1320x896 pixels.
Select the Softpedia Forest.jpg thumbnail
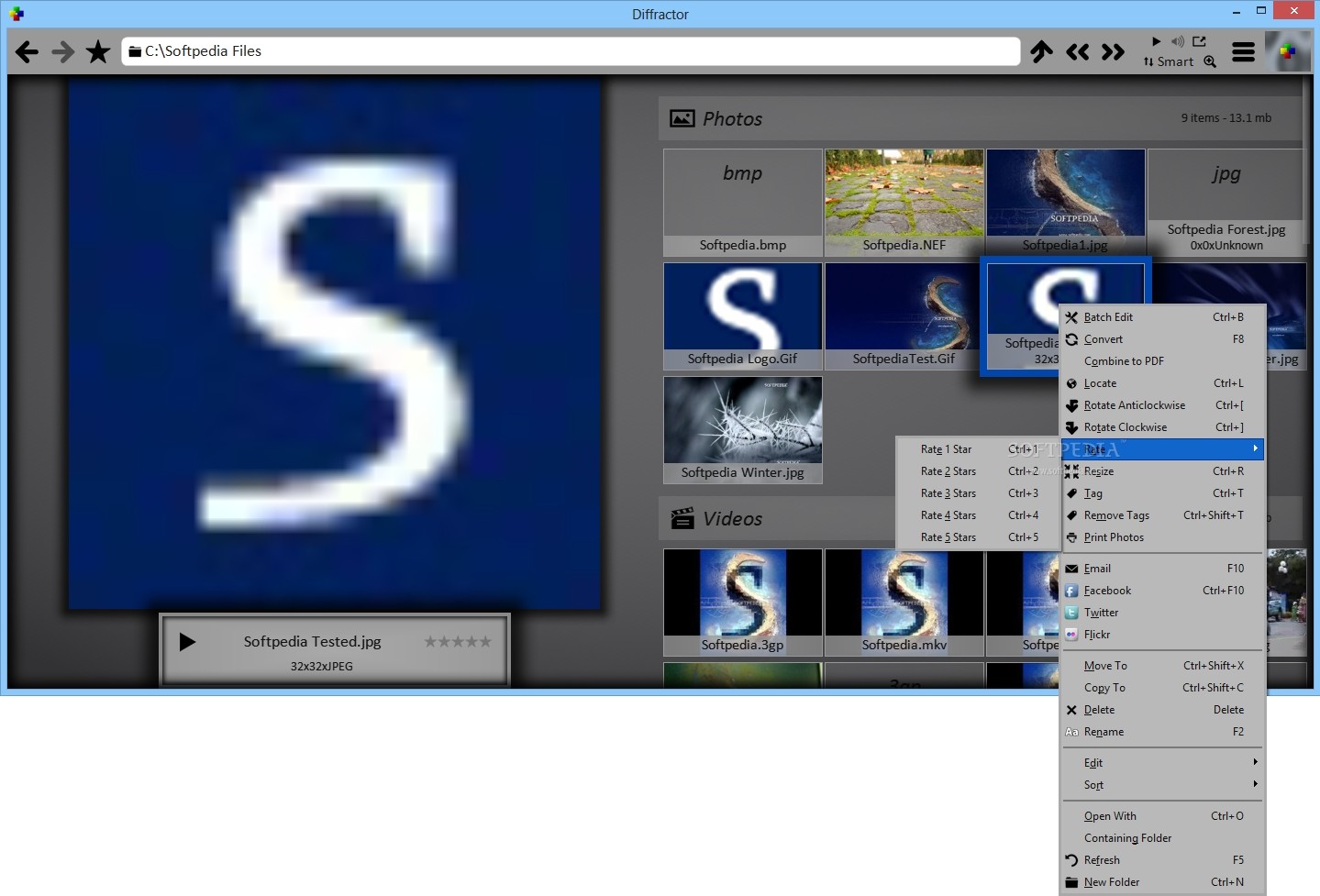tap(1226, 203)
